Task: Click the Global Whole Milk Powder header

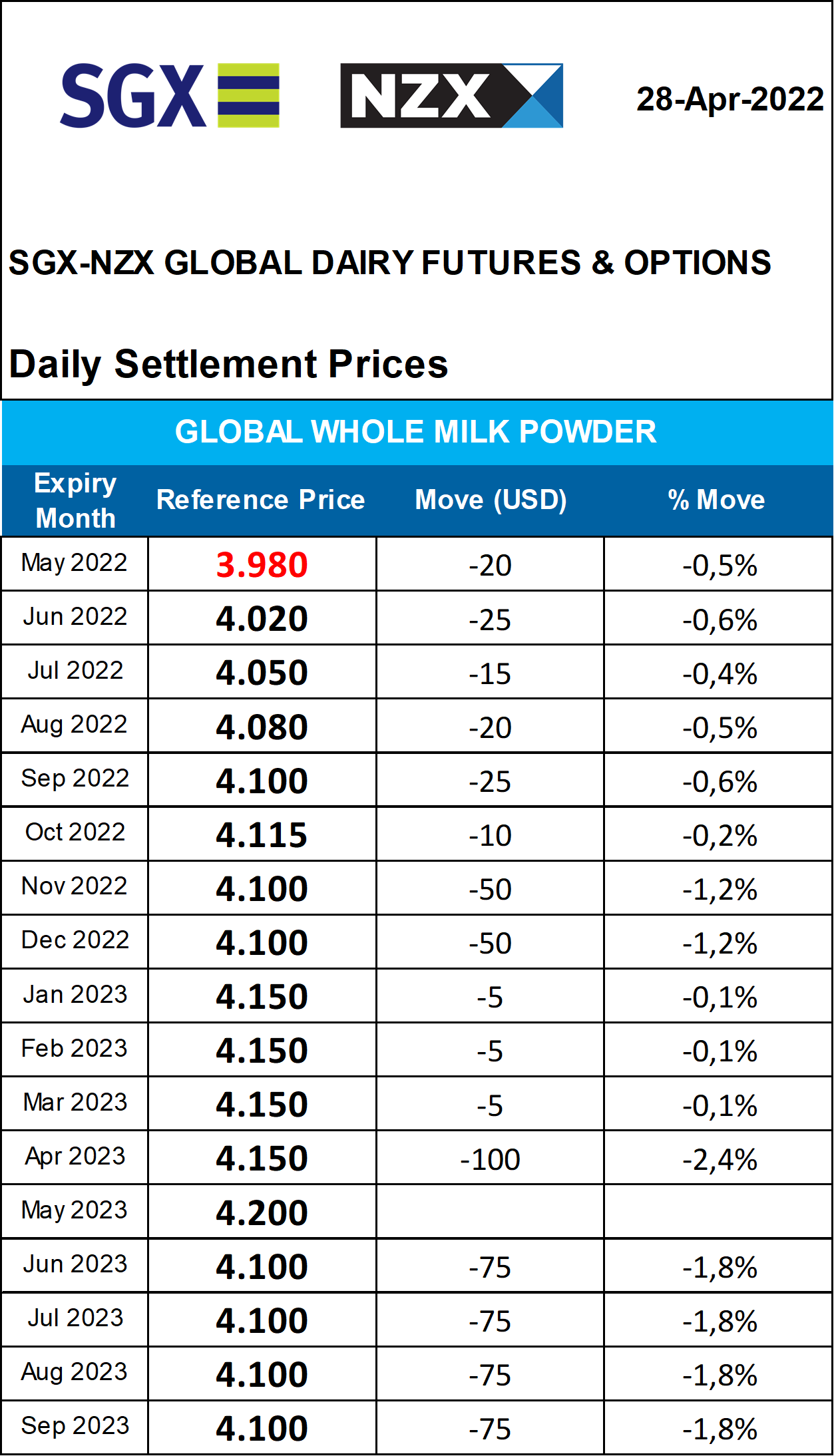Action: click(x=416, y=432)
